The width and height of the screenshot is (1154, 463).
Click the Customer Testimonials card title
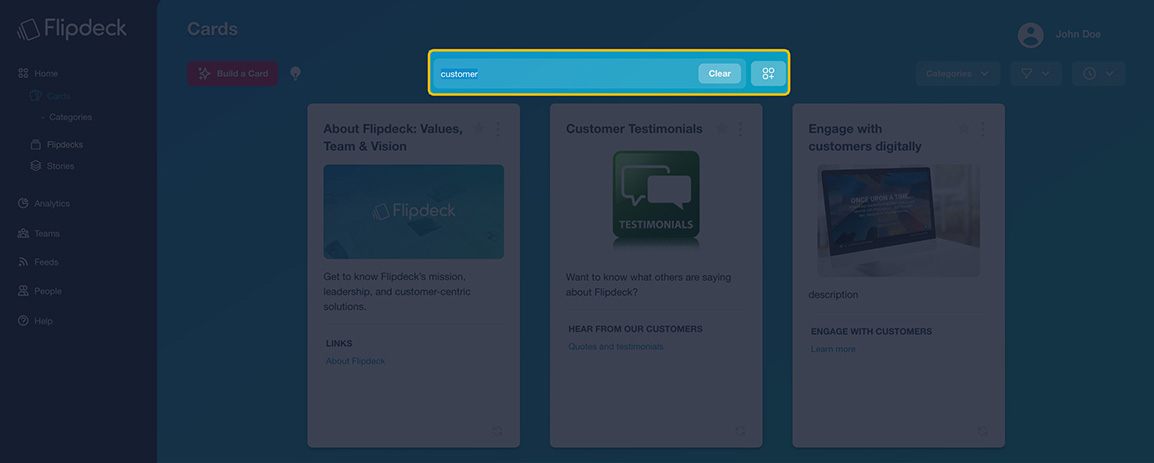(634, 129)
